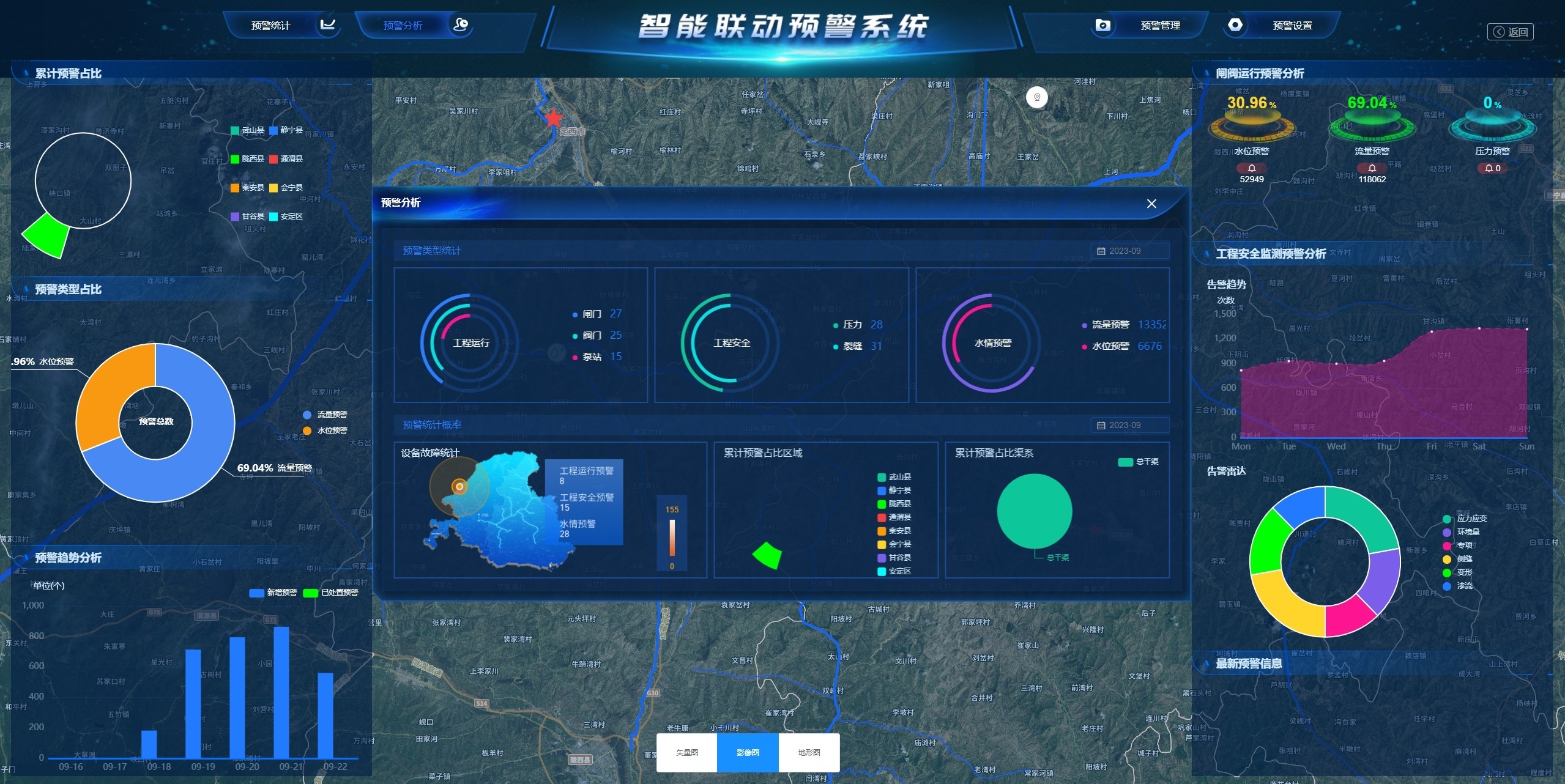Close the 预警分析 dialog
This screenshot has width=1565, height=784.
tap(1153, 204)
